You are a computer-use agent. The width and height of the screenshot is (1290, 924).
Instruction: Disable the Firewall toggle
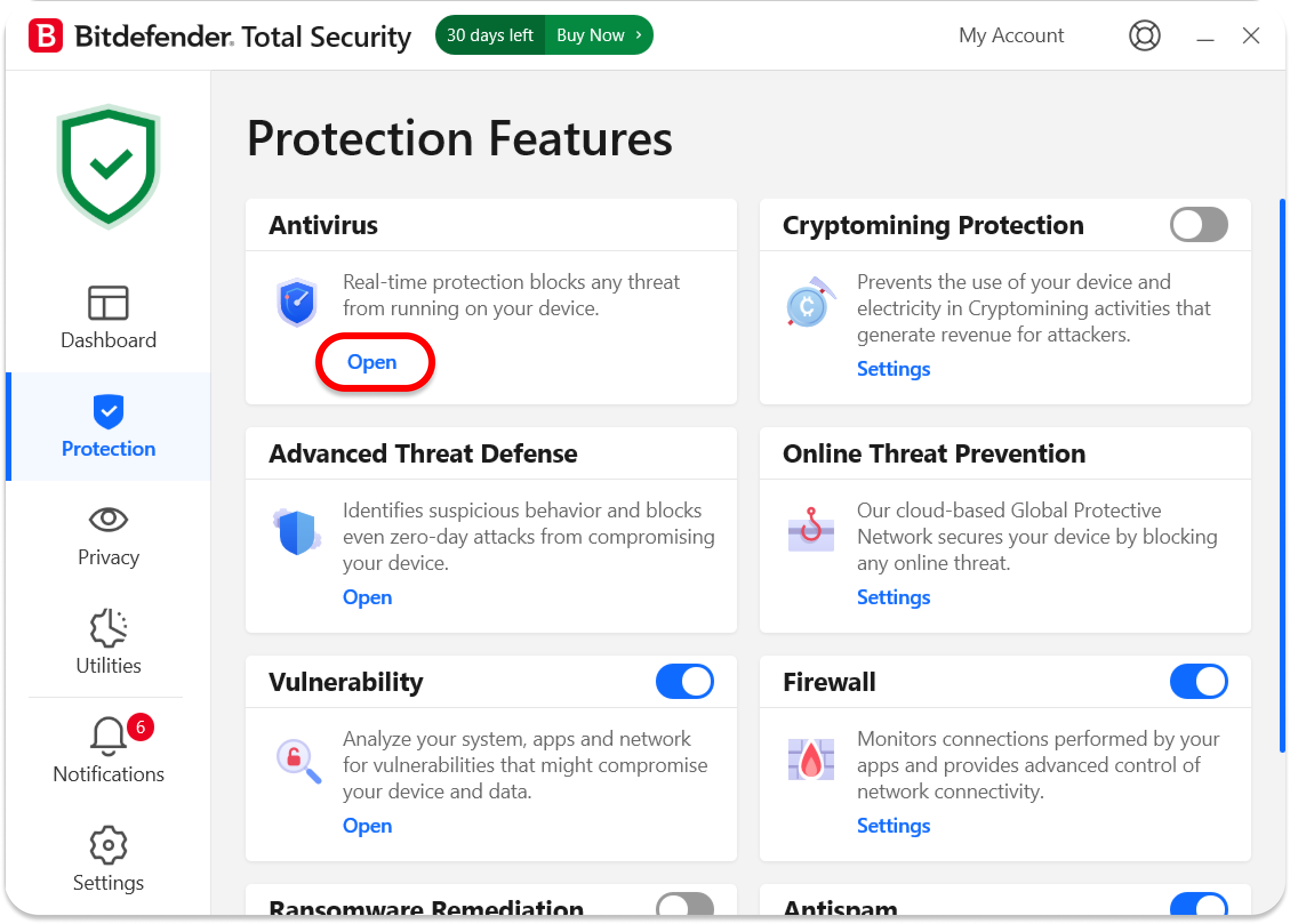pos(1199,681)
